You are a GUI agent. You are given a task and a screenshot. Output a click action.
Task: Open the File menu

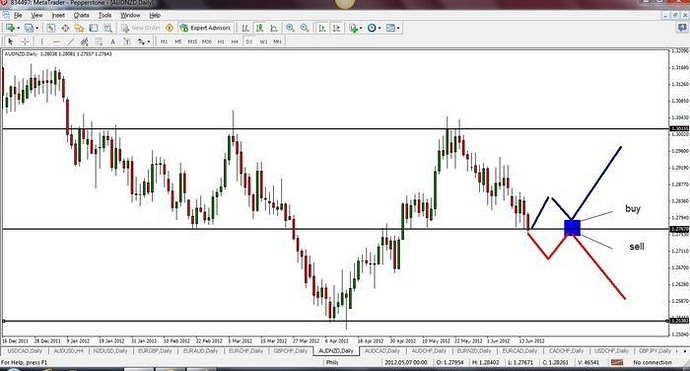(x=18, y=15)
